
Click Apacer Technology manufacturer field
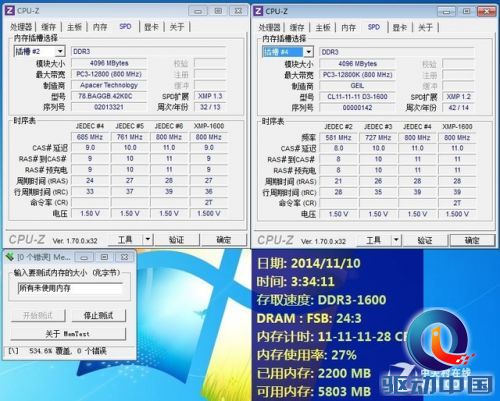click(x=109, y=85)
